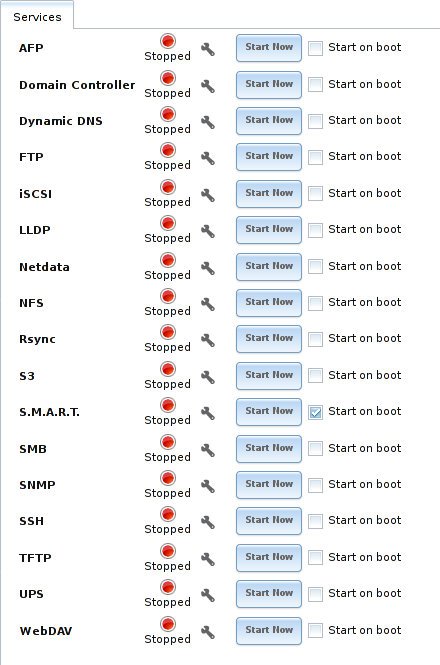Screen dimensions: 440x665
Task: Click Start Now for LLDP service
Action: (269, 230)
